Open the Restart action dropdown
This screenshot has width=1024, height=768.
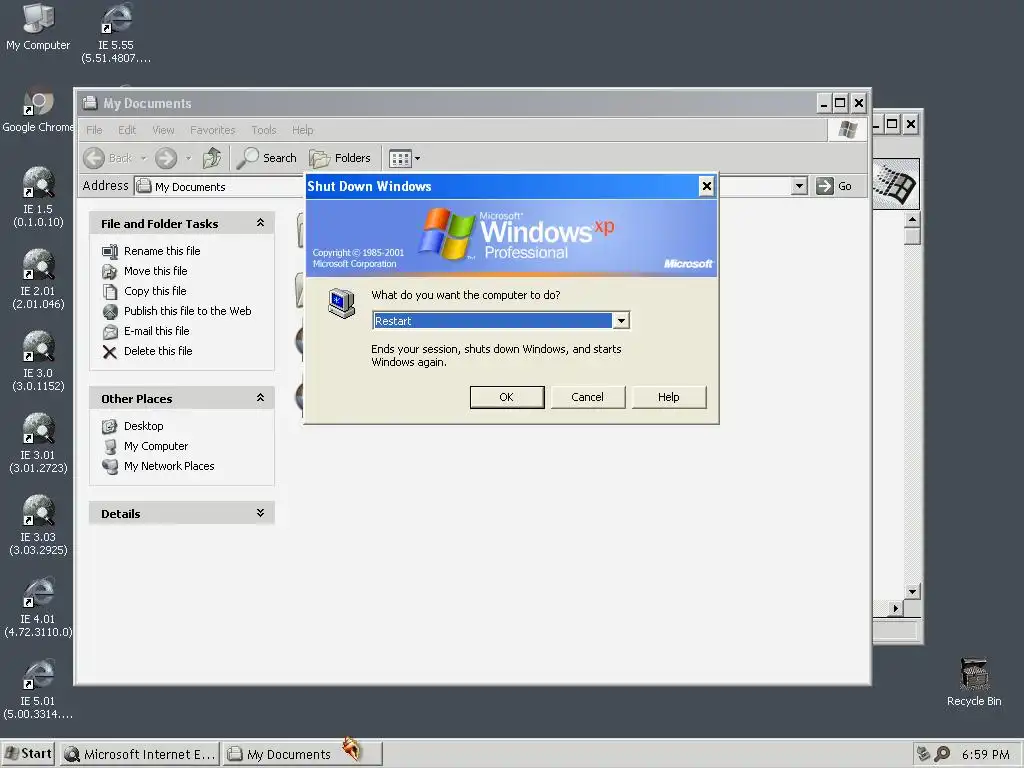(621, 321)
